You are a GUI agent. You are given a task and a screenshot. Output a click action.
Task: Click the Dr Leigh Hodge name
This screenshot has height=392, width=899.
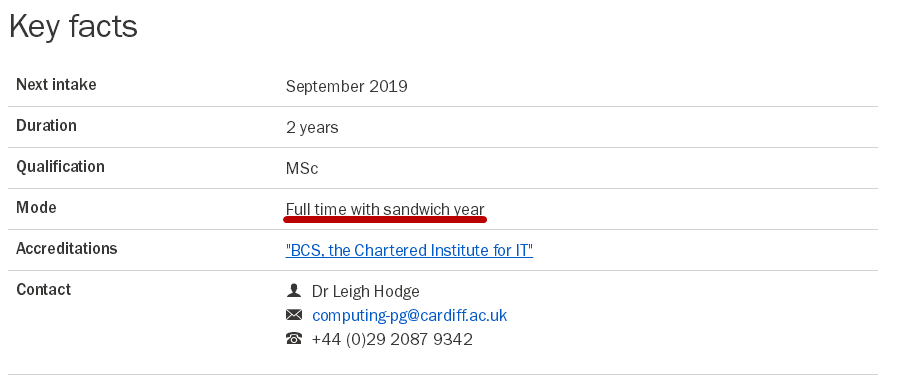366,292
